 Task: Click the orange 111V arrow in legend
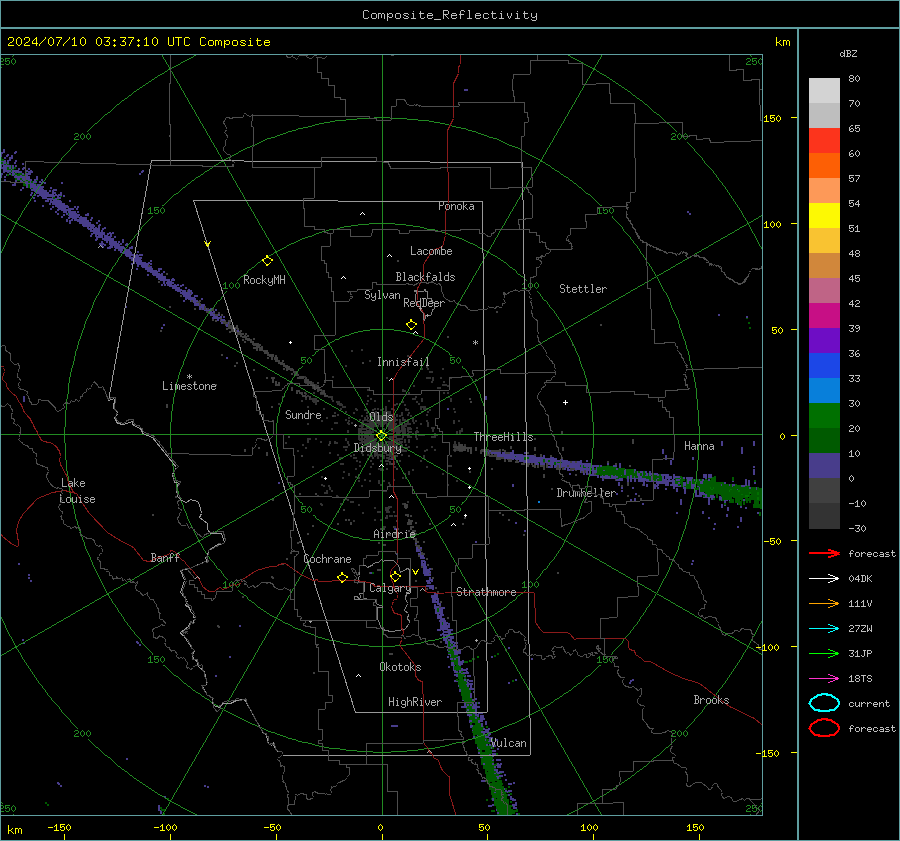pos(824,603)
